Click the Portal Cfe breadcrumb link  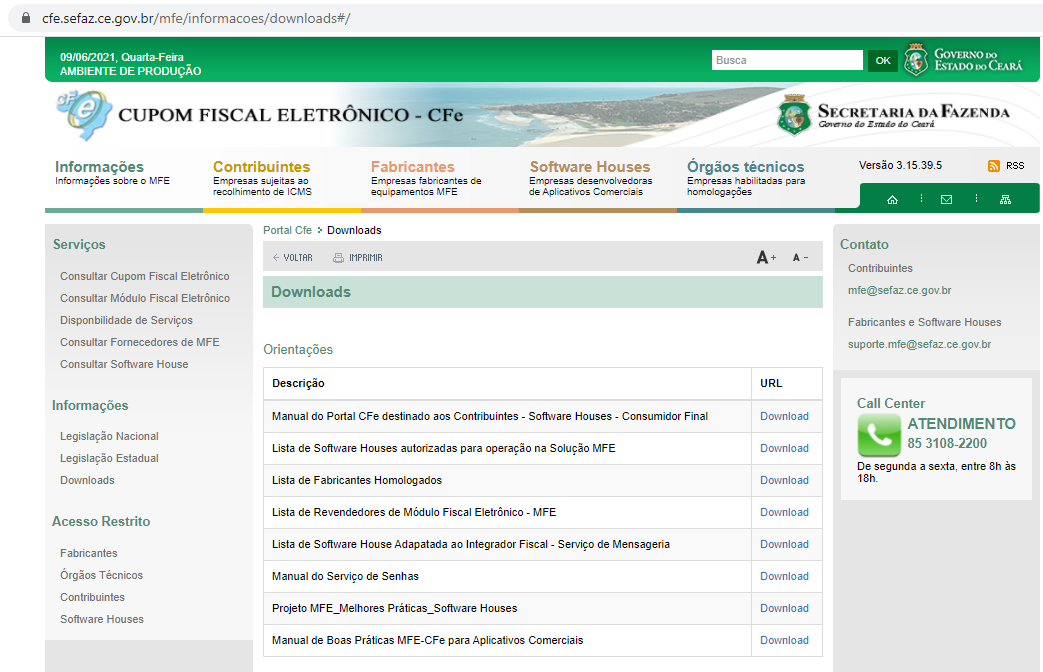tap(287, 230)
